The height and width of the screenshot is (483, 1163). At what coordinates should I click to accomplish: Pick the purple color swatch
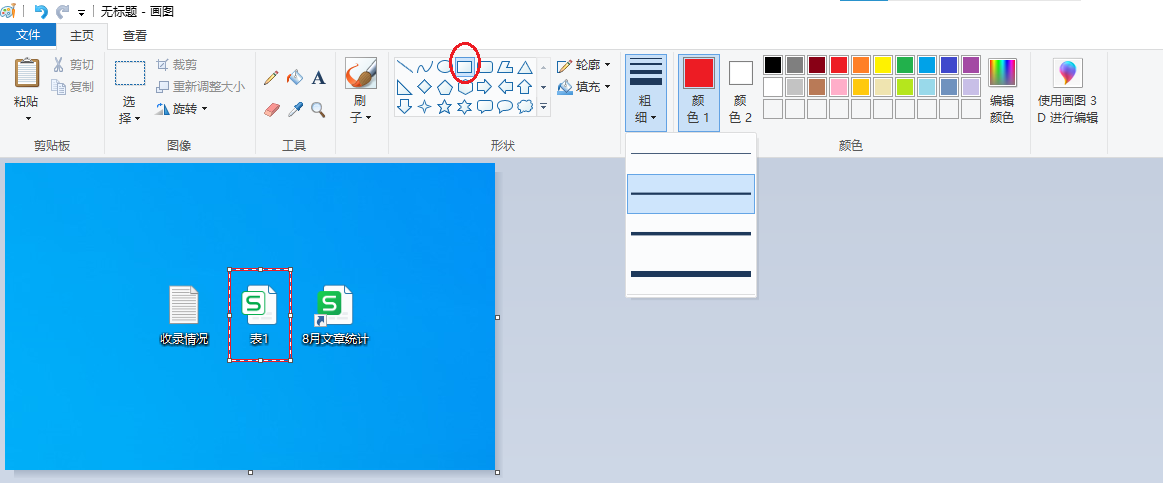click(x=971, y=65)
